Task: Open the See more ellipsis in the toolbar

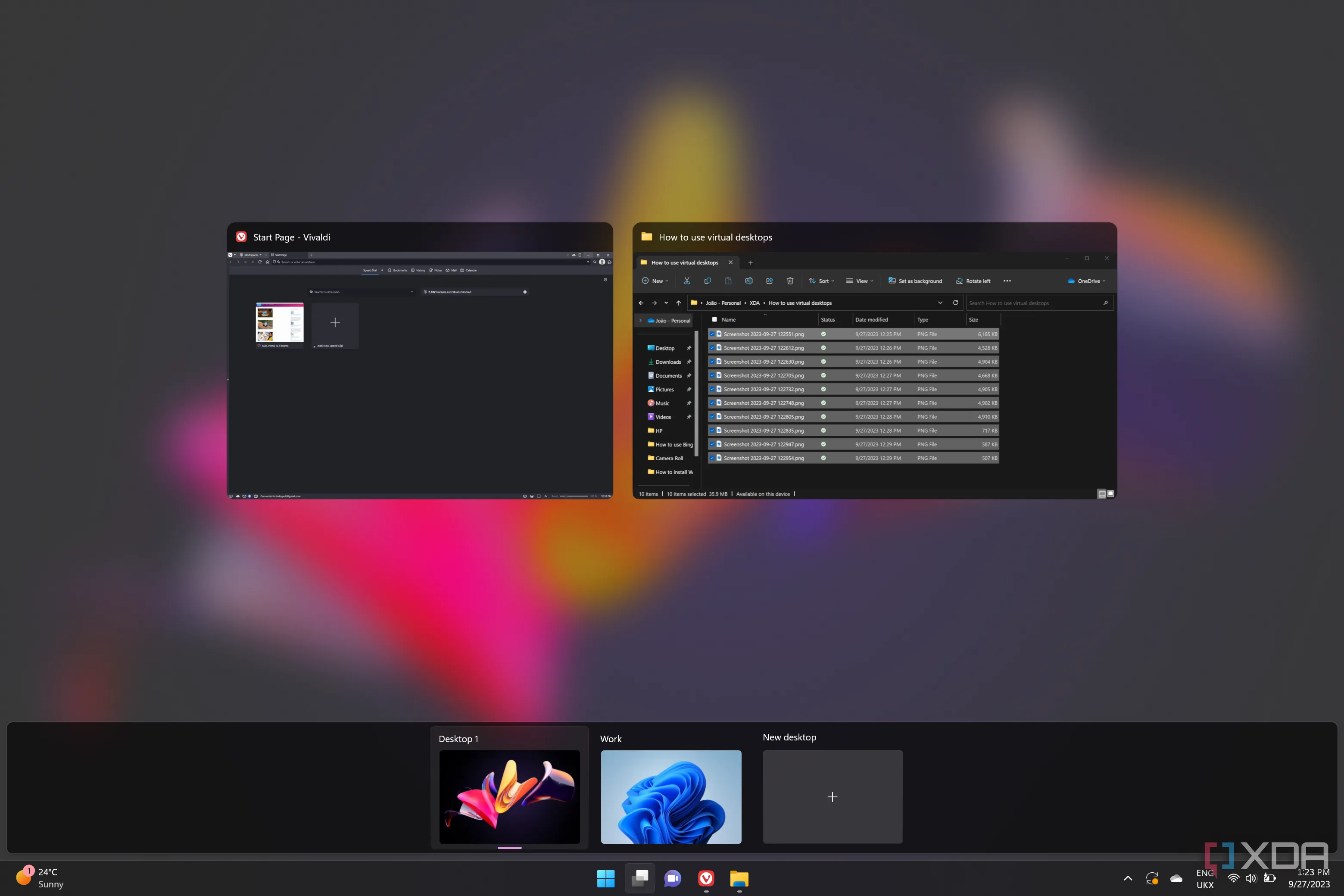Action: [x=1007, y=281]
